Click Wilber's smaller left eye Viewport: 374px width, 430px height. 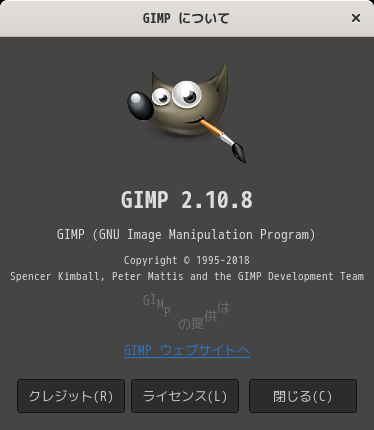click(x=161, y=97)
